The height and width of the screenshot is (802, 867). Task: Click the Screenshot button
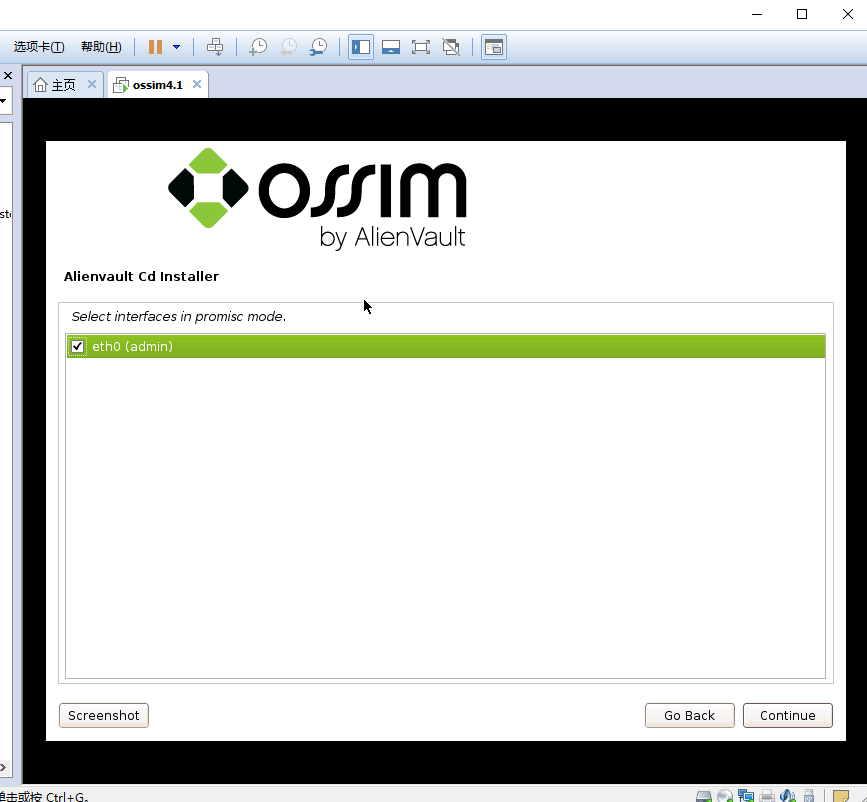104,715
